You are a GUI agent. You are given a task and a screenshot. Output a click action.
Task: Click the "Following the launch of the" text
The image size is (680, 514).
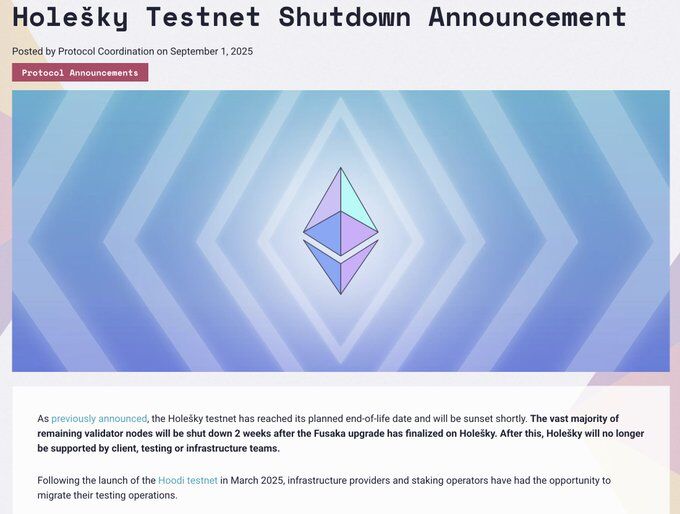pyautogui.click(x=97, y=480)
